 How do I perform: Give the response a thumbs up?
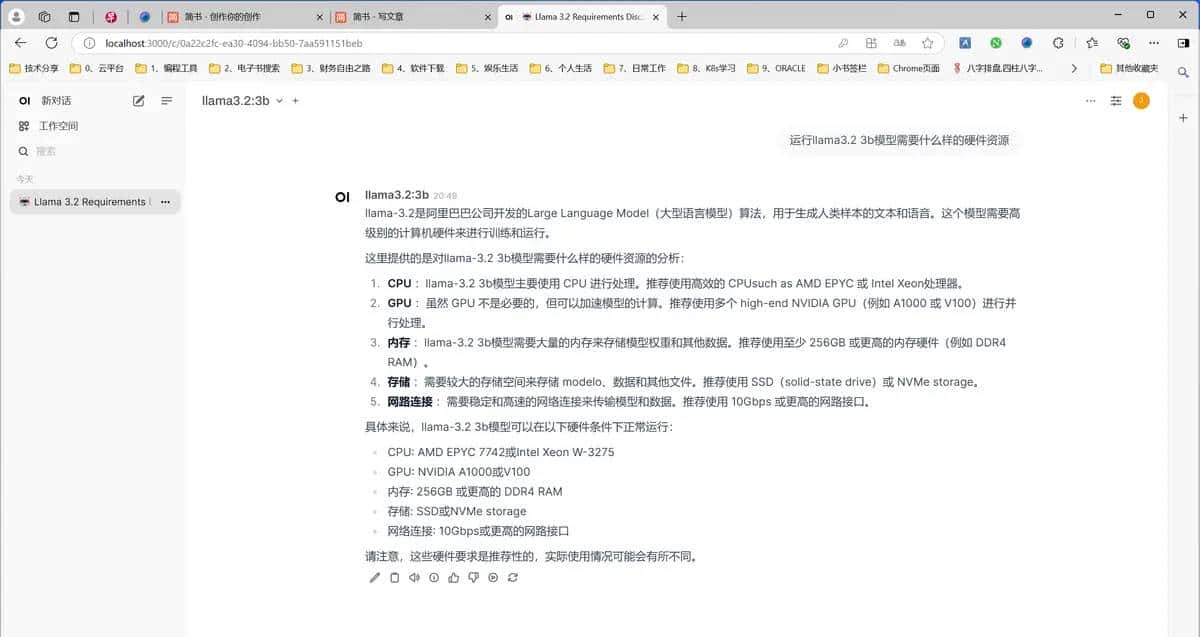coord(453,577)
